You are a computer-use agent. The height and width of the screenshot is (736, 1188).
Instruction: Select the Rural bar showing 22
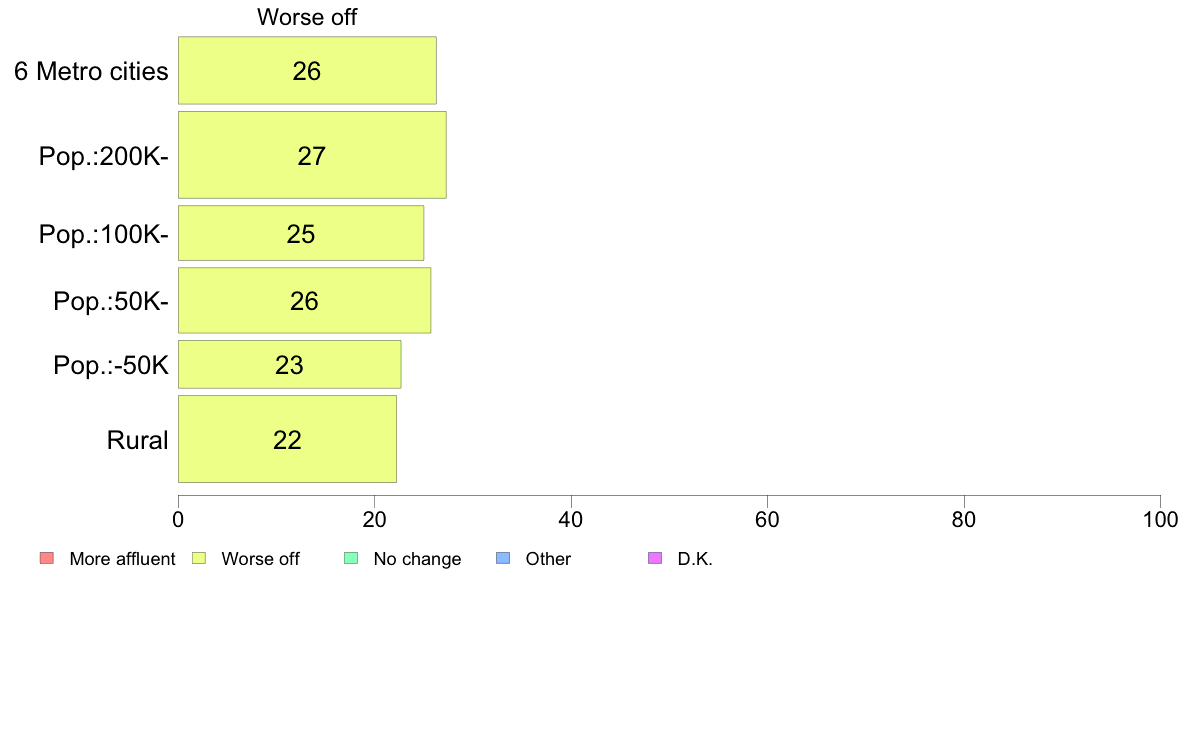287,439
